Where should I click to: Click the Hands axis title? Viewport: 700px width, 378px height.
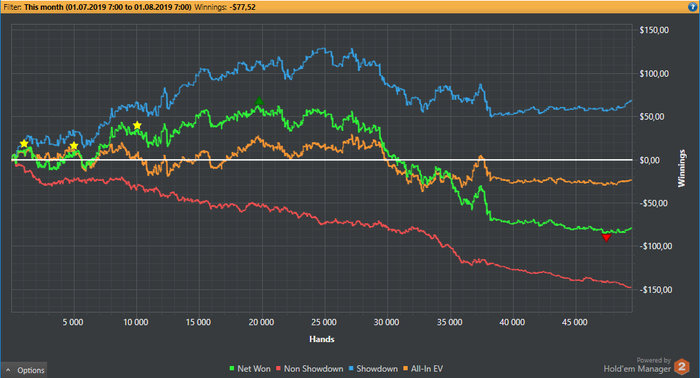coord(321,339)
